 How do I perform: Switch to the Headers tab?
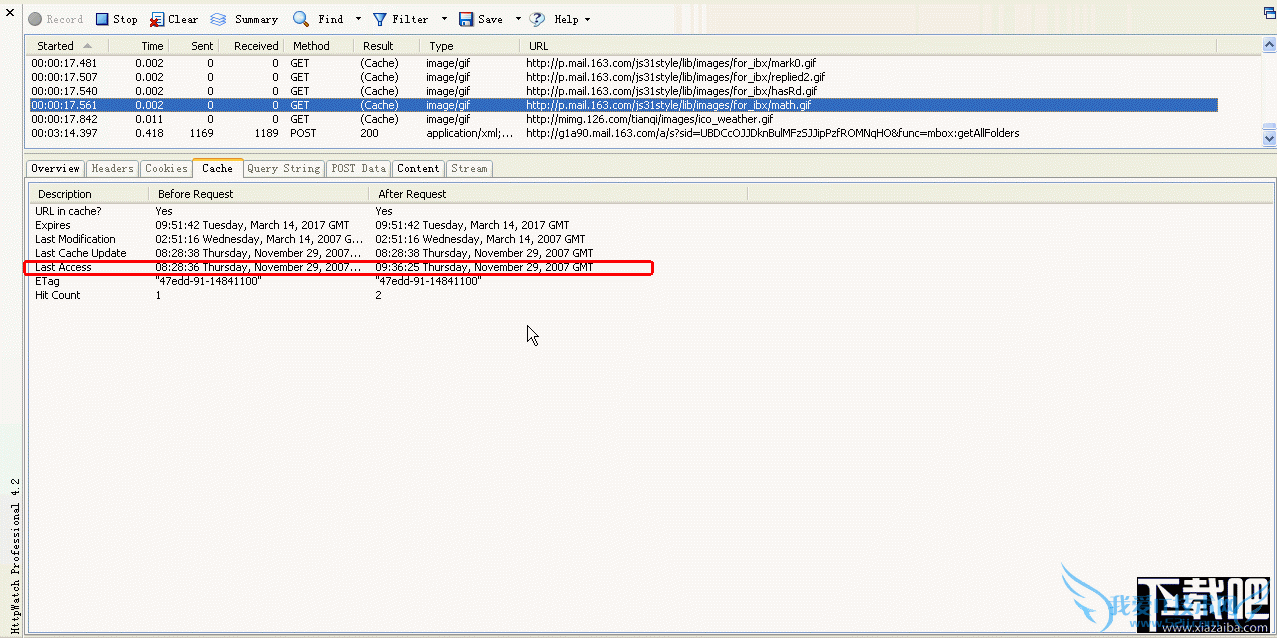pos(112,168)
